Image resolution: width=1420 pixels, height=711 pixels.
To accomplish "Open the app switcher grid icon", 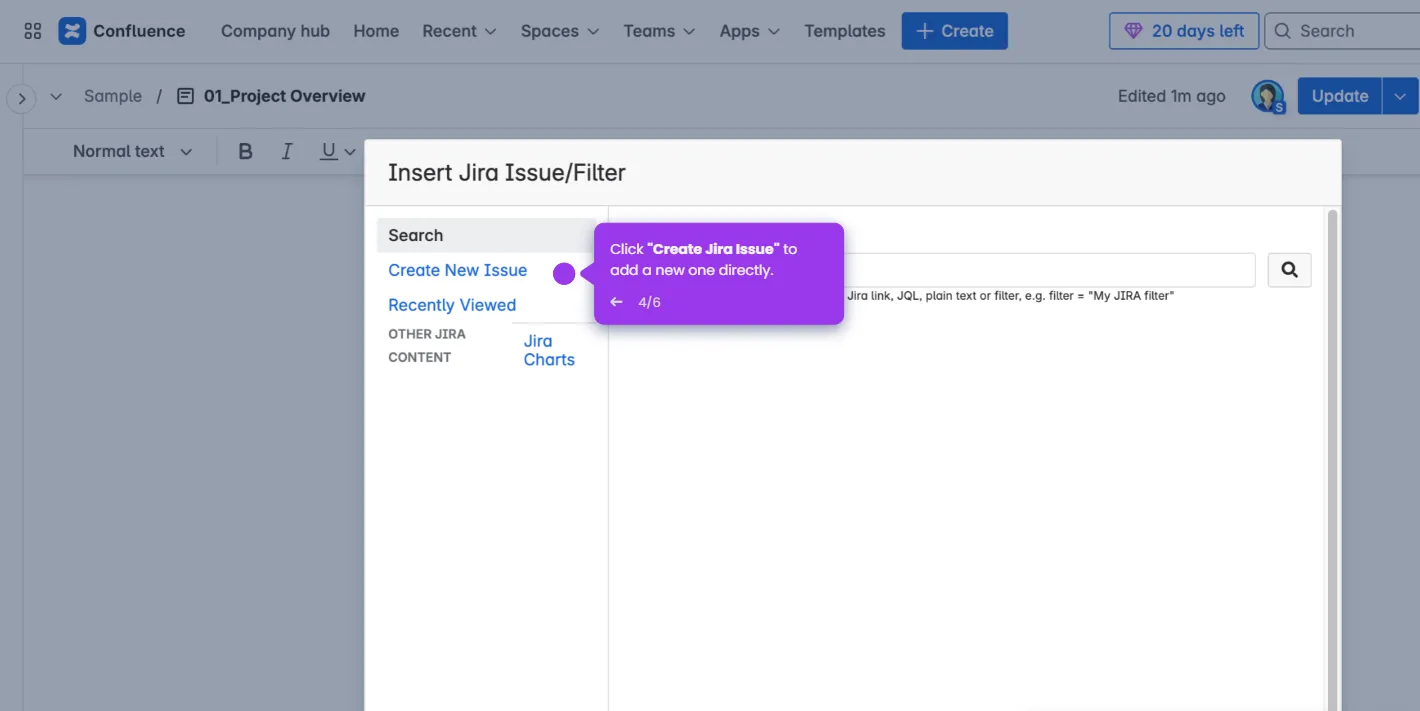I will [x=33, y=31].
